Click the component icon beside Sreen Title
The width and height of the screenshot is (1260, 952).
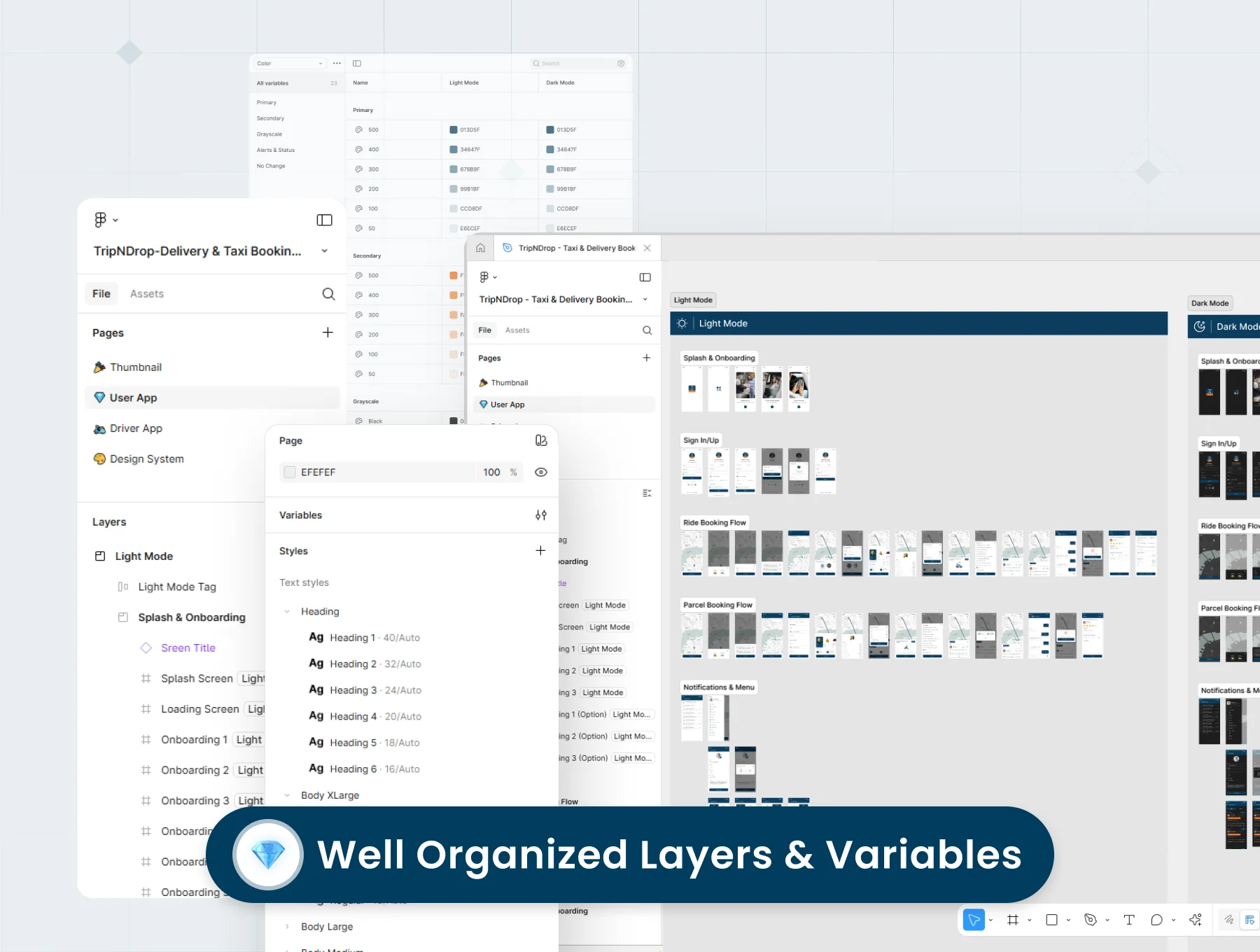(146, 648)
